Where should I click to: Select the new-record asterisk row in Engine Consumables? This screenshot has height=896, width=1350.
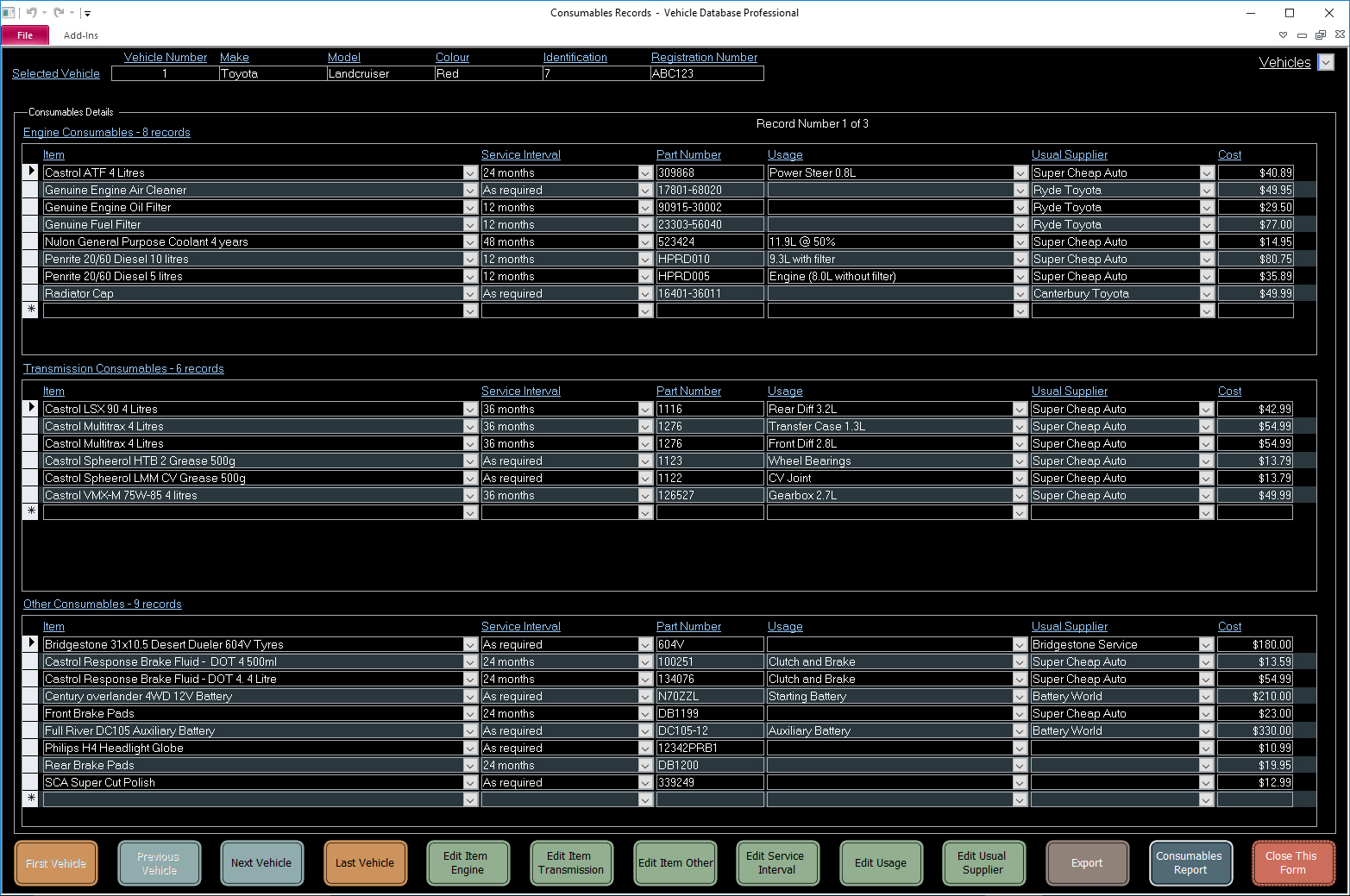pos(31,310)
